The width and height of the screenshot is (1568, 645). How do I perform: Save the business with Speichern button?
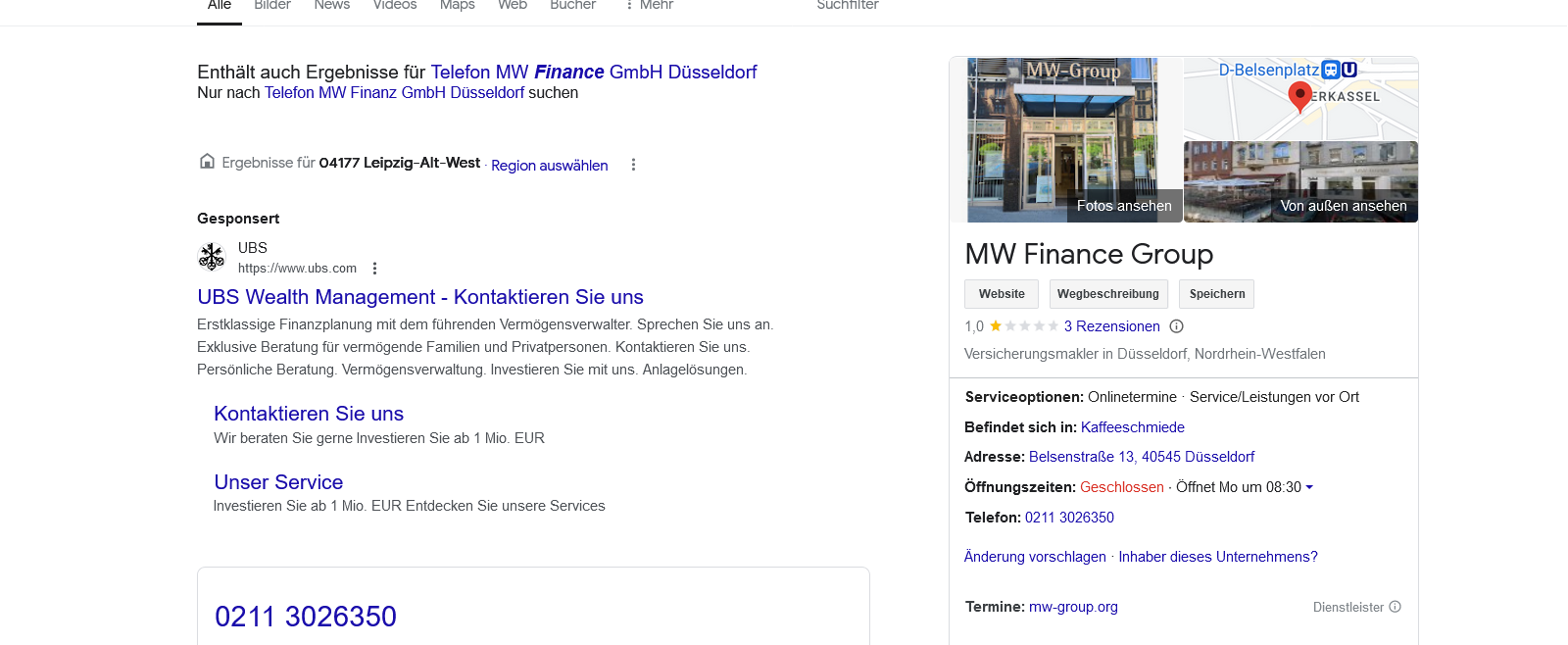[x=1216, y=294]
